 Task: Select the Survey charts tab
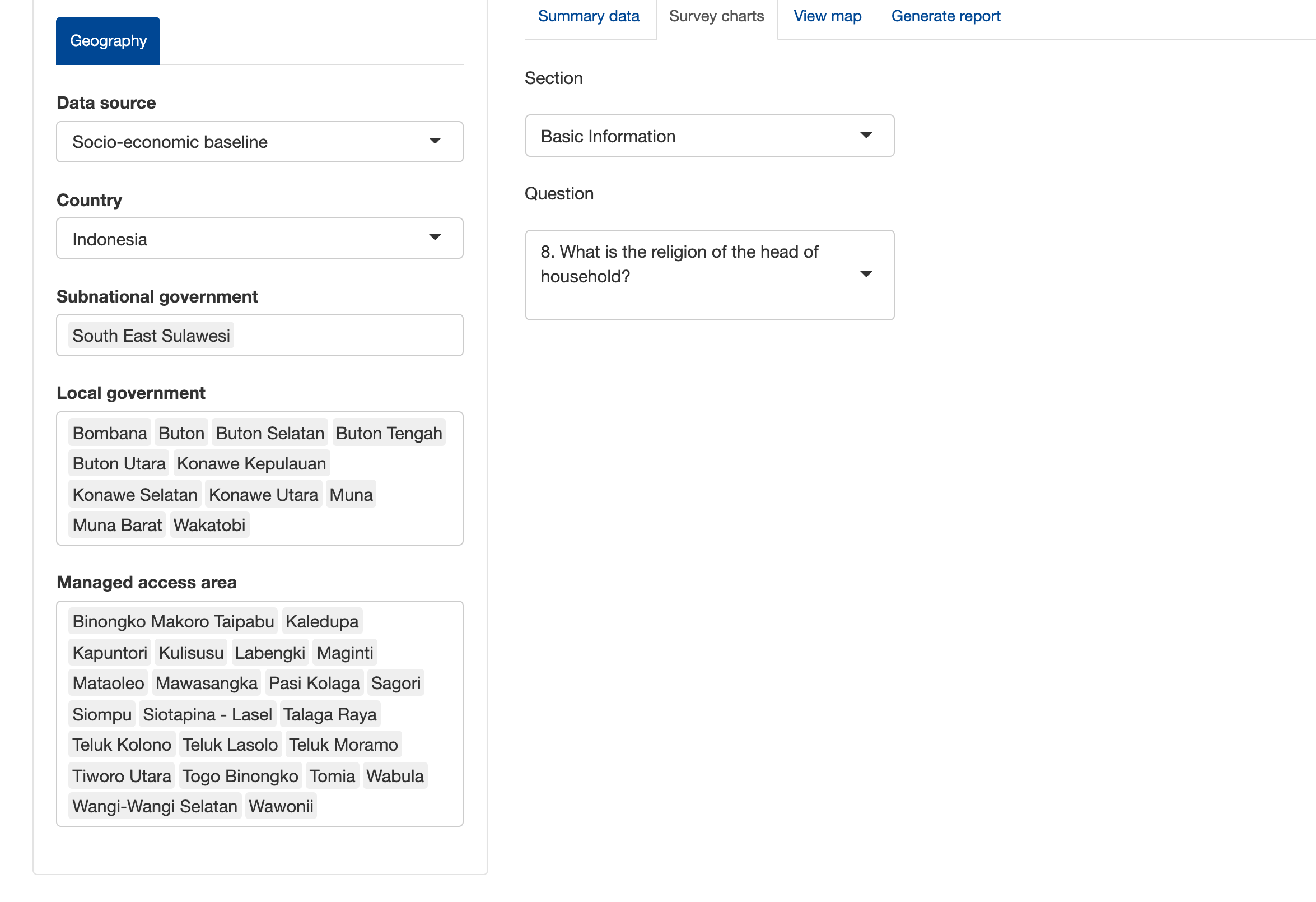coord(716,16)
